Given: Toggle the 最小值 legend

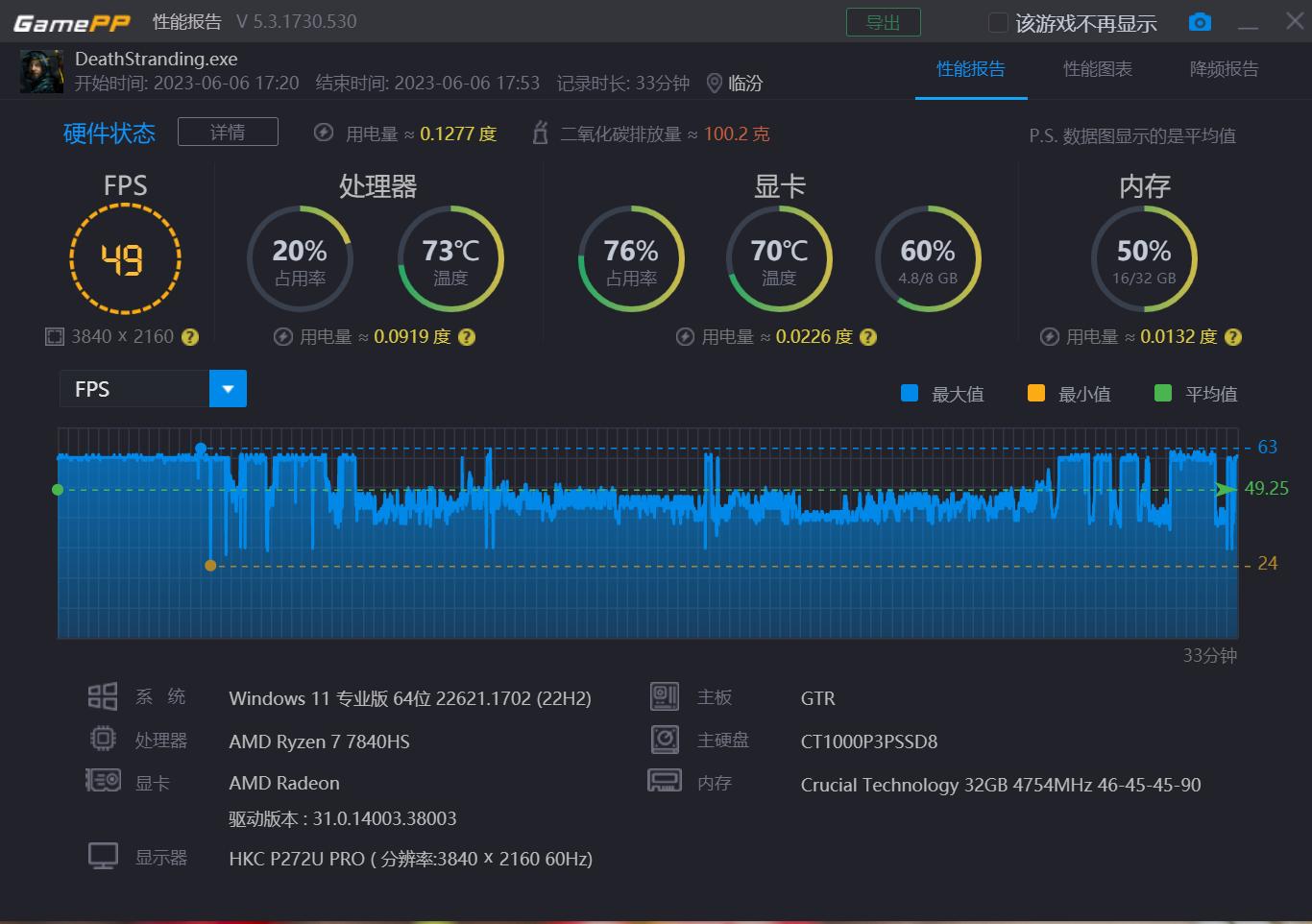Looking at the screenshot, I should (1035, 392).
